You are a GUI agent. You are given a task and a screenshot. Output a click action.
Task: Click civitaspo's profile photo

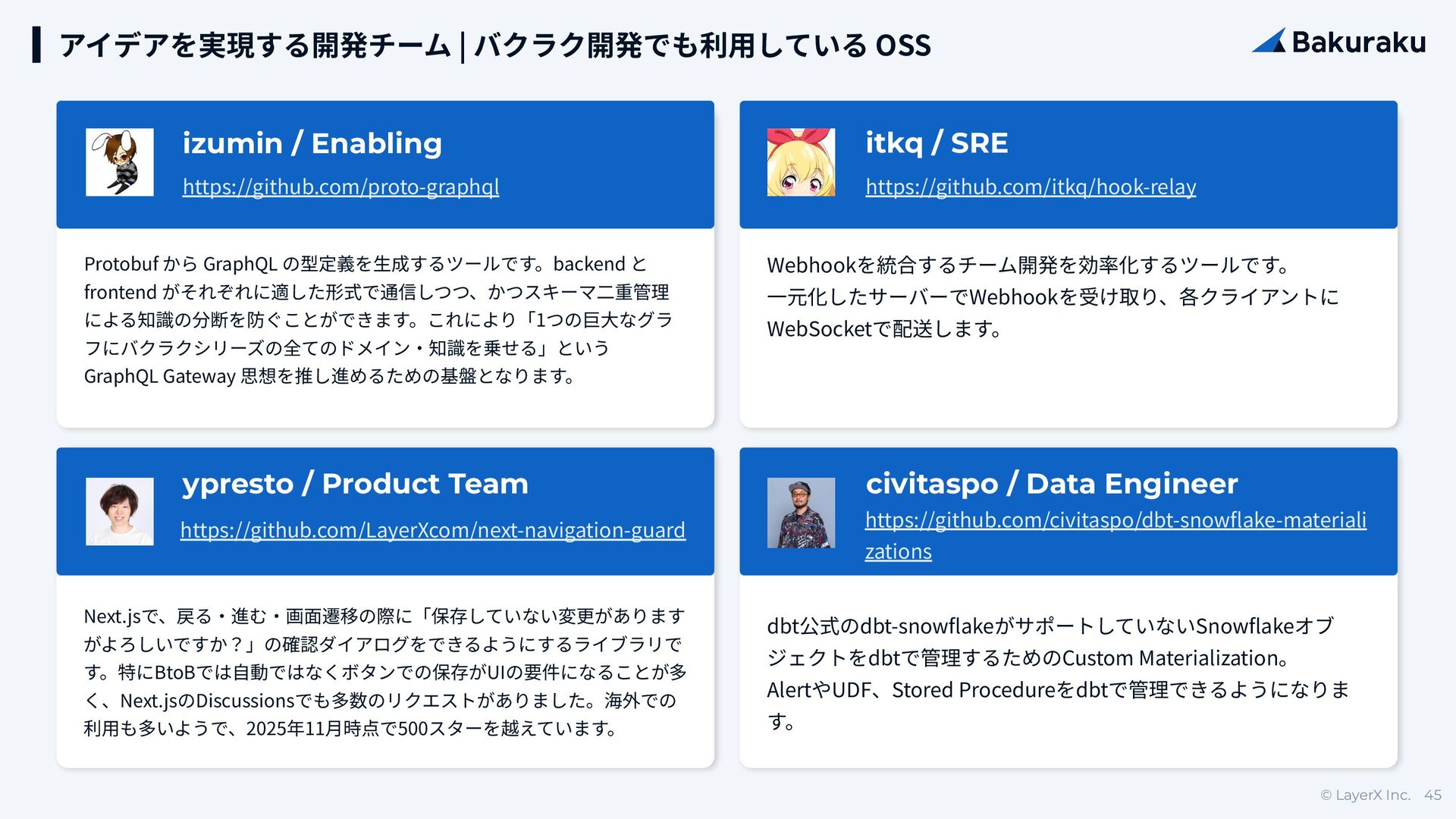pos(801,513)
